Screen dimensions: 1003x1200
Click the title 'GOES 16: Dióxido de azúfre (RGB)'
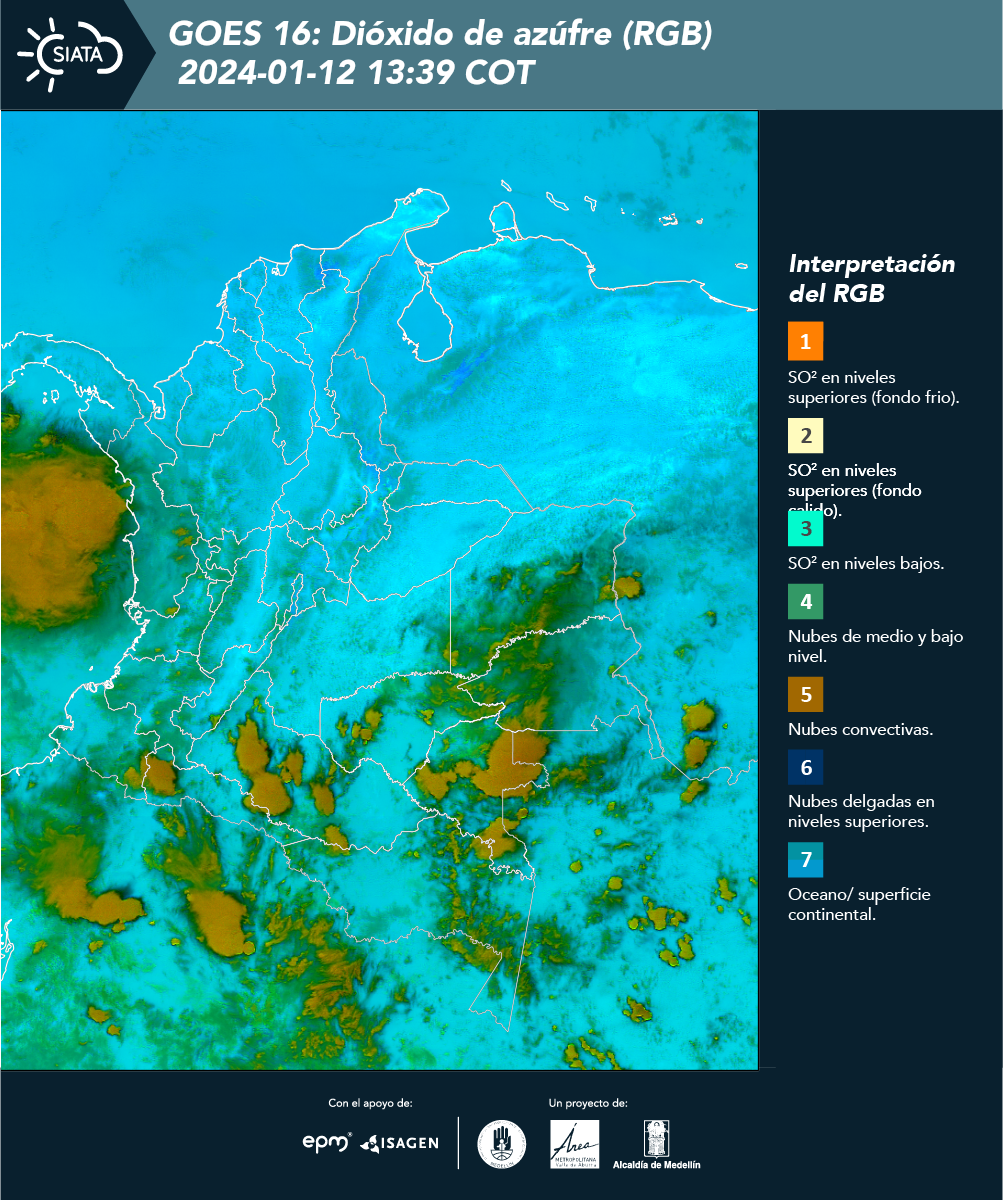click(x=441, y=35)
